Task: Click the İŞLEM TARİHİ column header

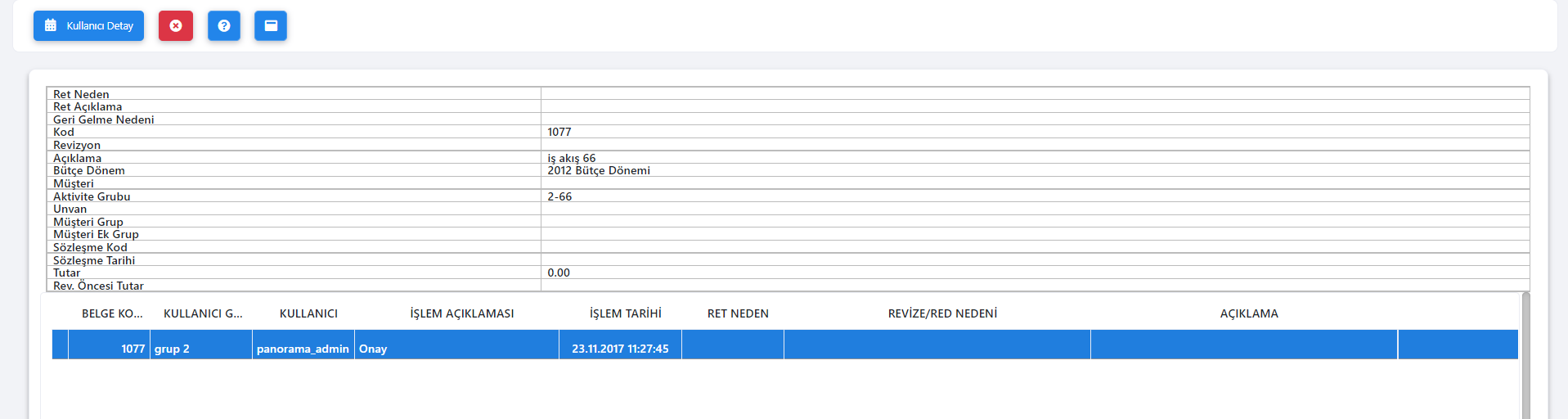Action: (626, 313)
